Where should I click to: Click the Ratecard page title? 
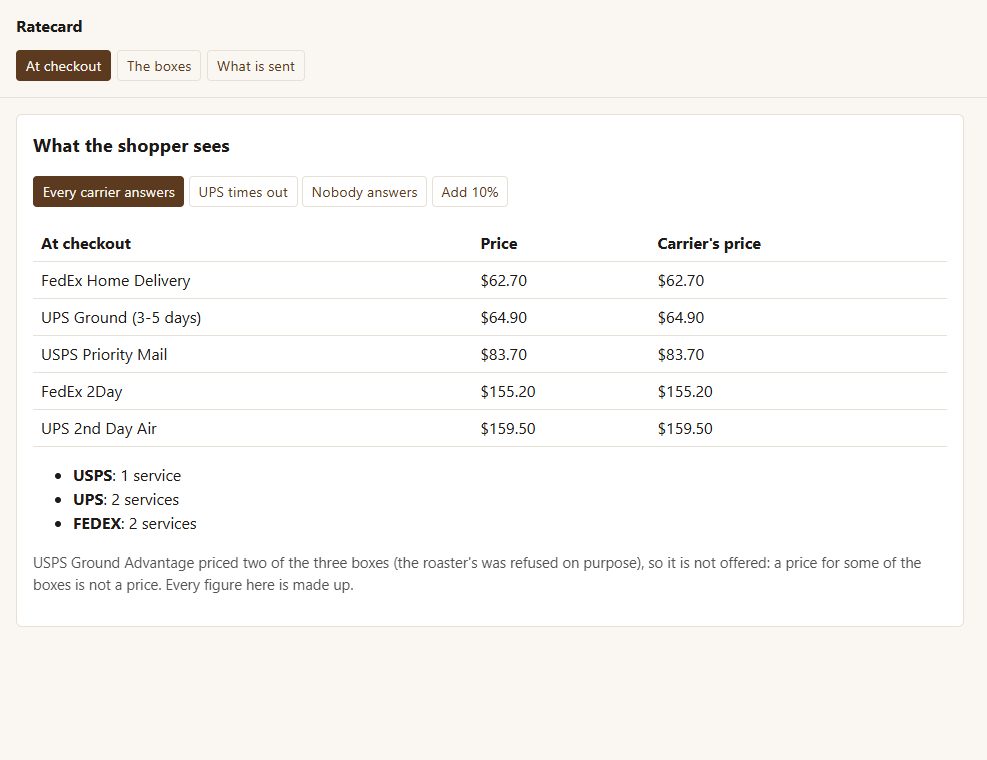49,26
